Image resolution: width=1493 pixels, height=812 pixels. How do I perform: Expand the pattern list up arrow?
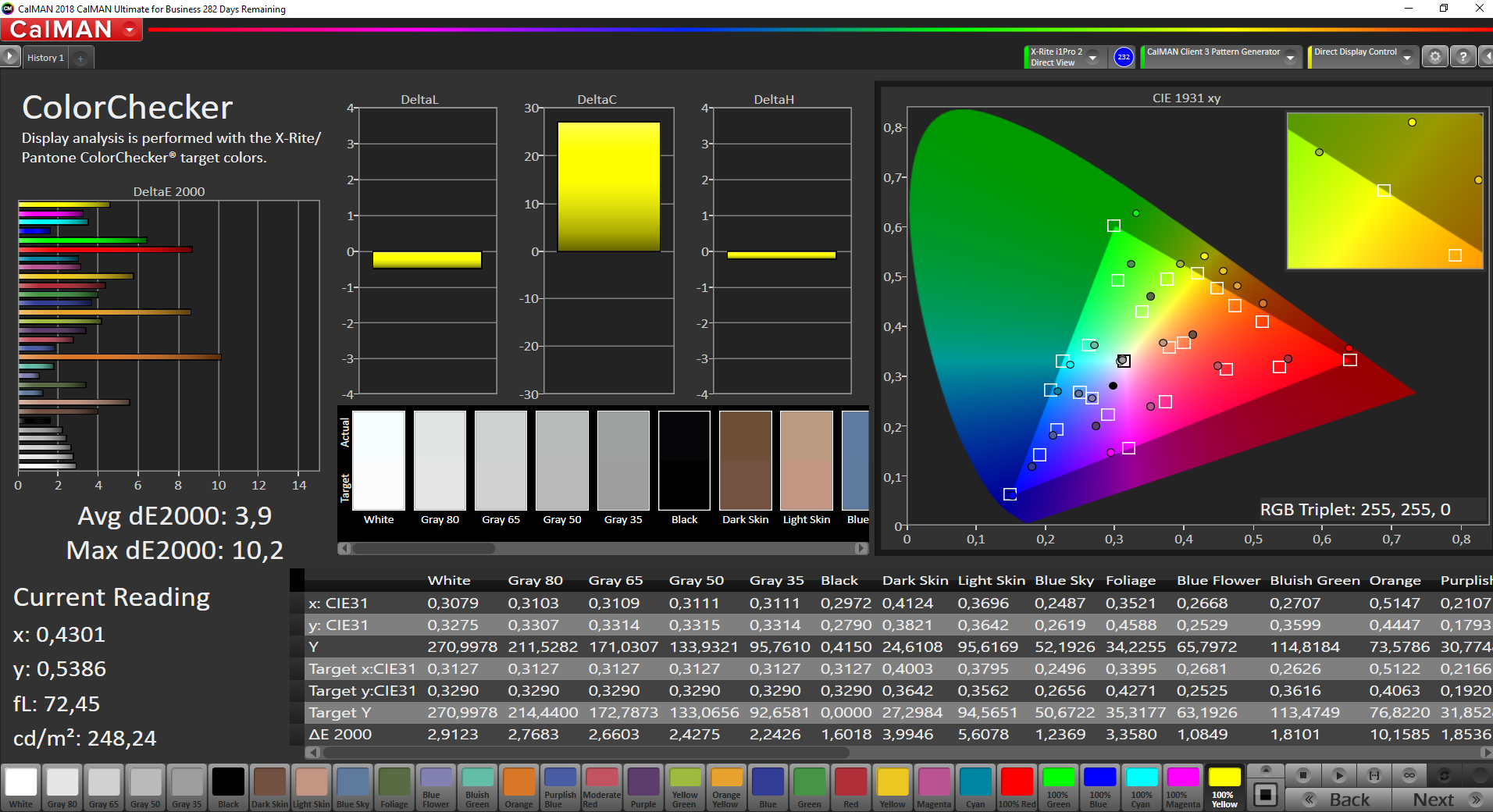1266,770
